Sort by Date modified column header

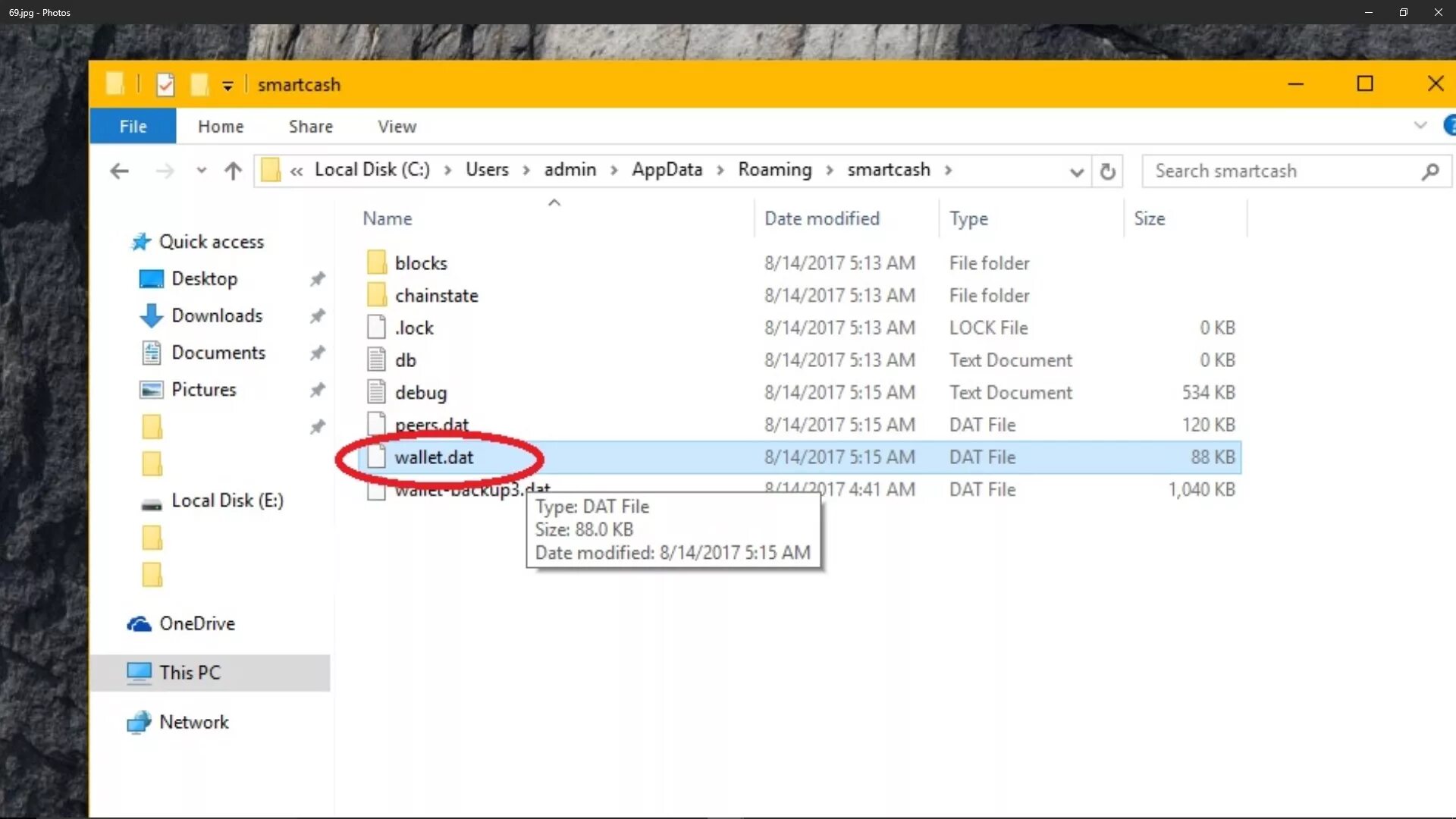point(821,218)
